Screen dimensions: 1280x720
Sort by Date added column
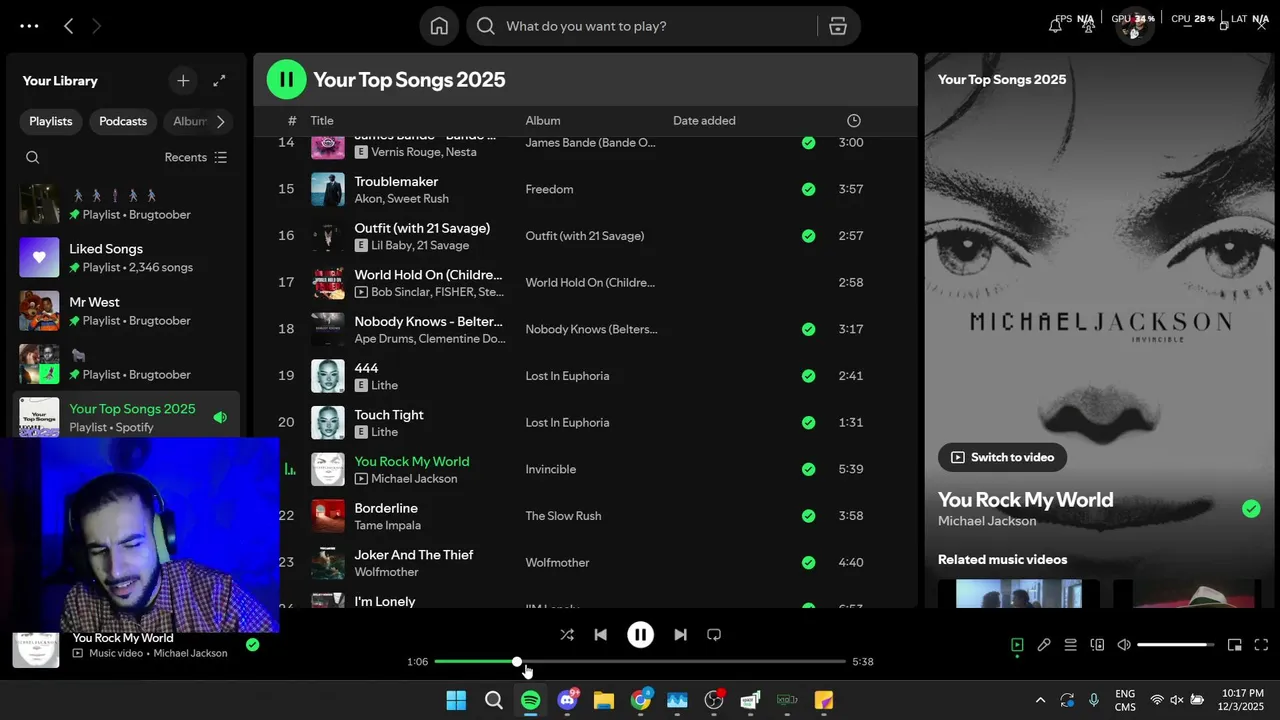pos(704,121)
